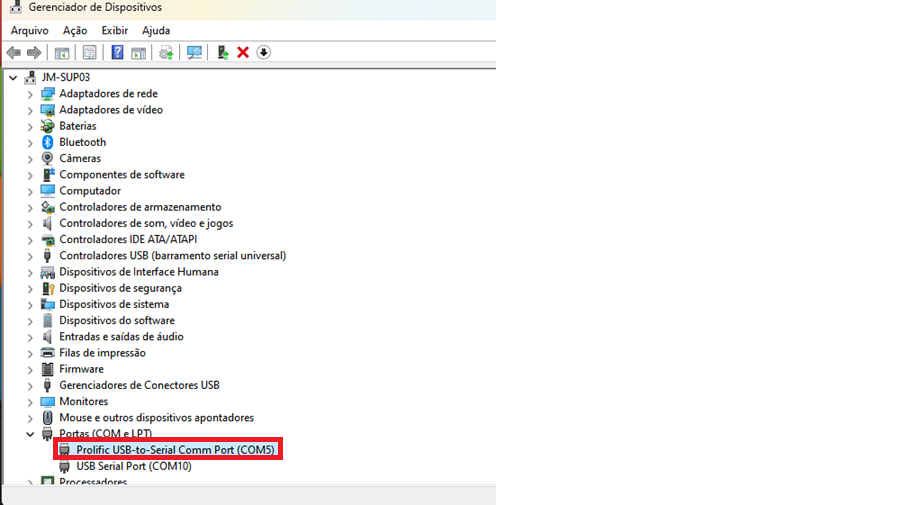Select Dispositivos de Interface Humana label
Image resolution: width=920 pixels, height=505 pixels.
click(139, 272)
